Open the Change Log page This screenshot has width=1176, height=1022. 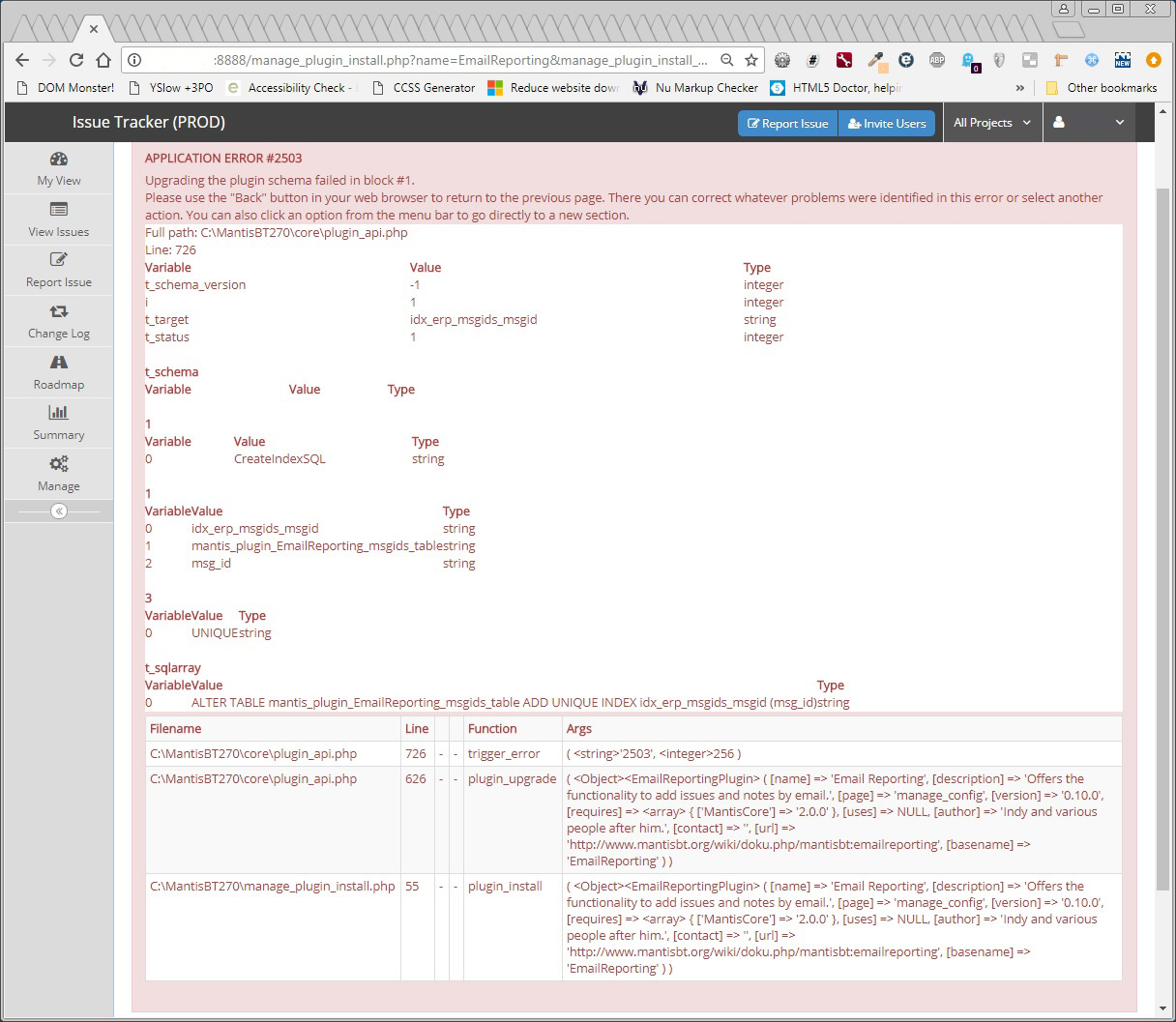[59, 321]
